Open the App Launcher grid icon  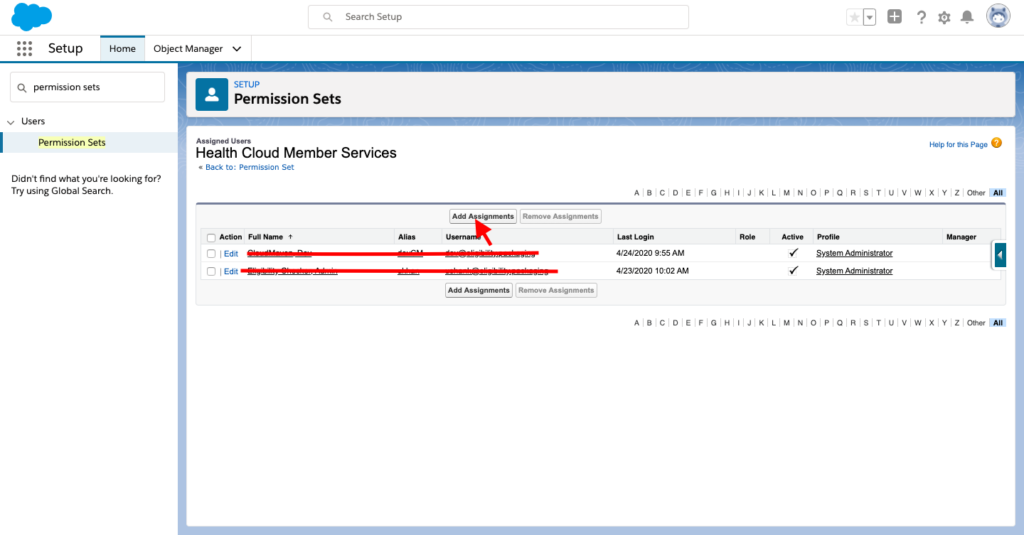24,48
